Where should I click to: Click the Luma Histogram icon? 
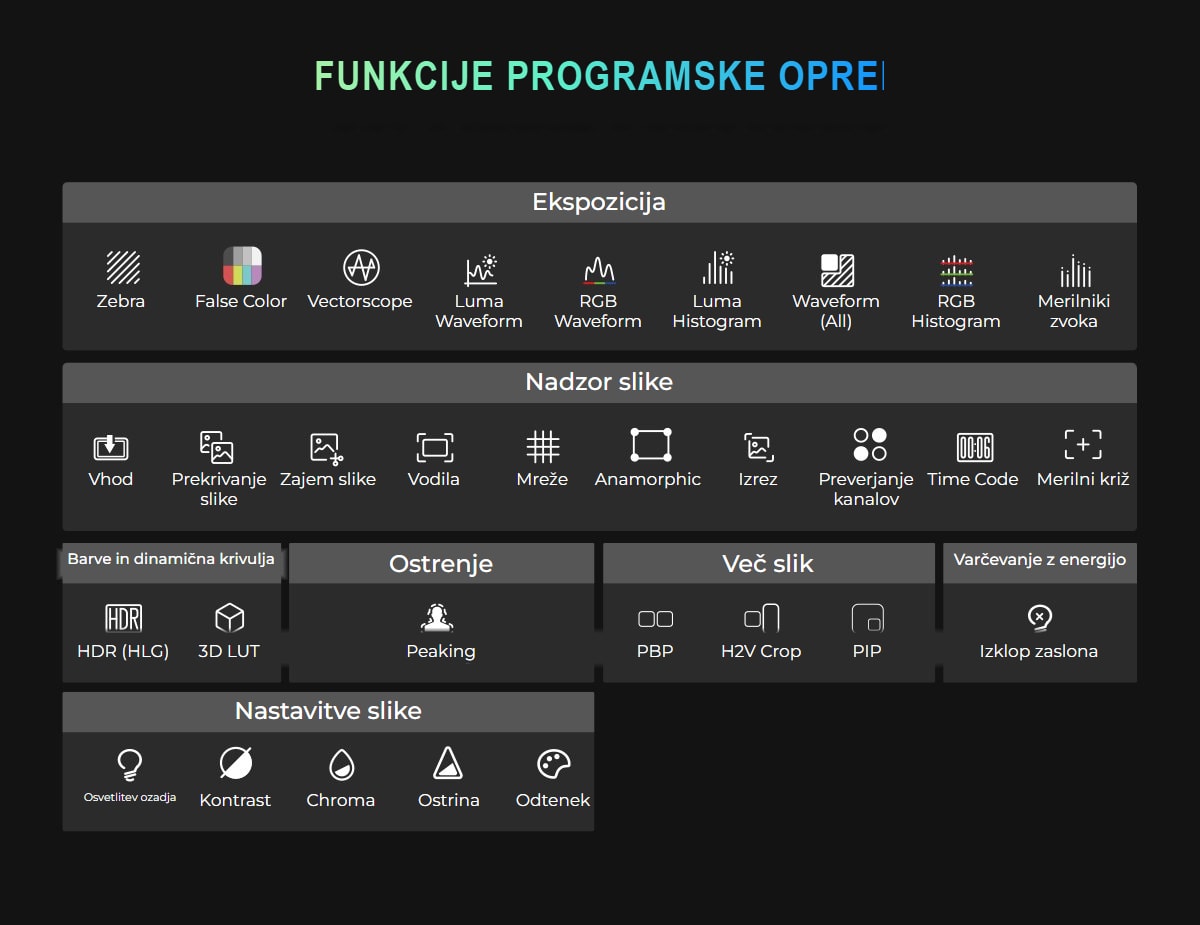[x=718, y=268]
